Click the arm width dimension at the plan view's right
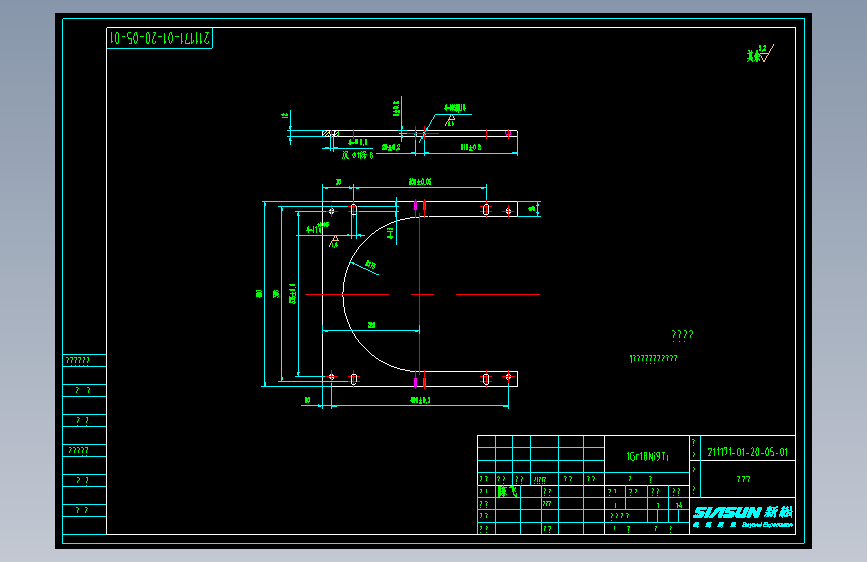The height and width of the screenshot is (562, 867). [x=531, y=209]
